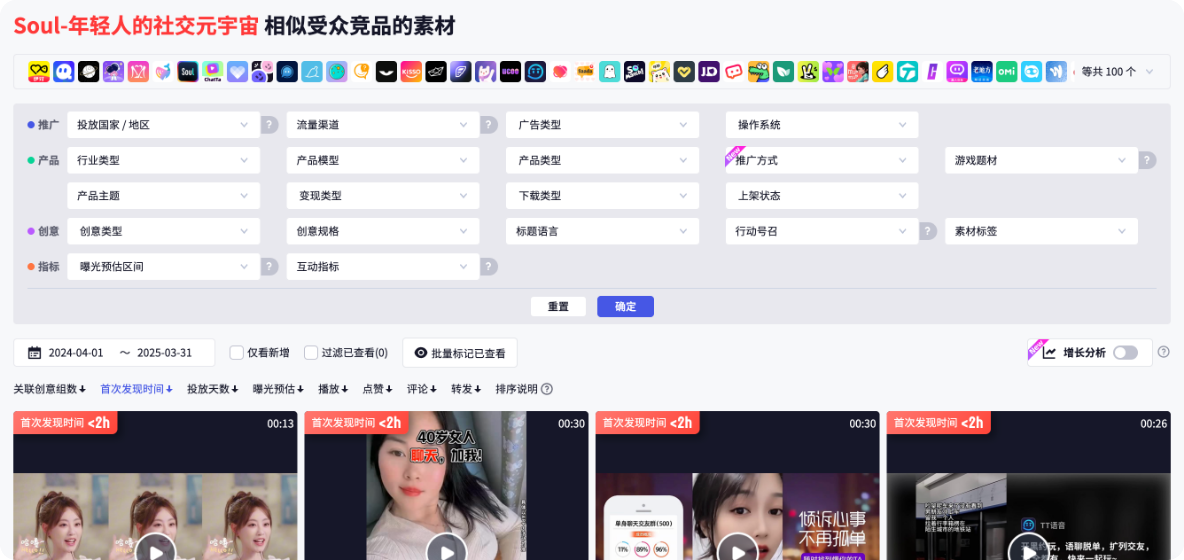This screenshot has width=1184, height=560.
Task: Click the 排序说明 link text
Action: (516, 389)
